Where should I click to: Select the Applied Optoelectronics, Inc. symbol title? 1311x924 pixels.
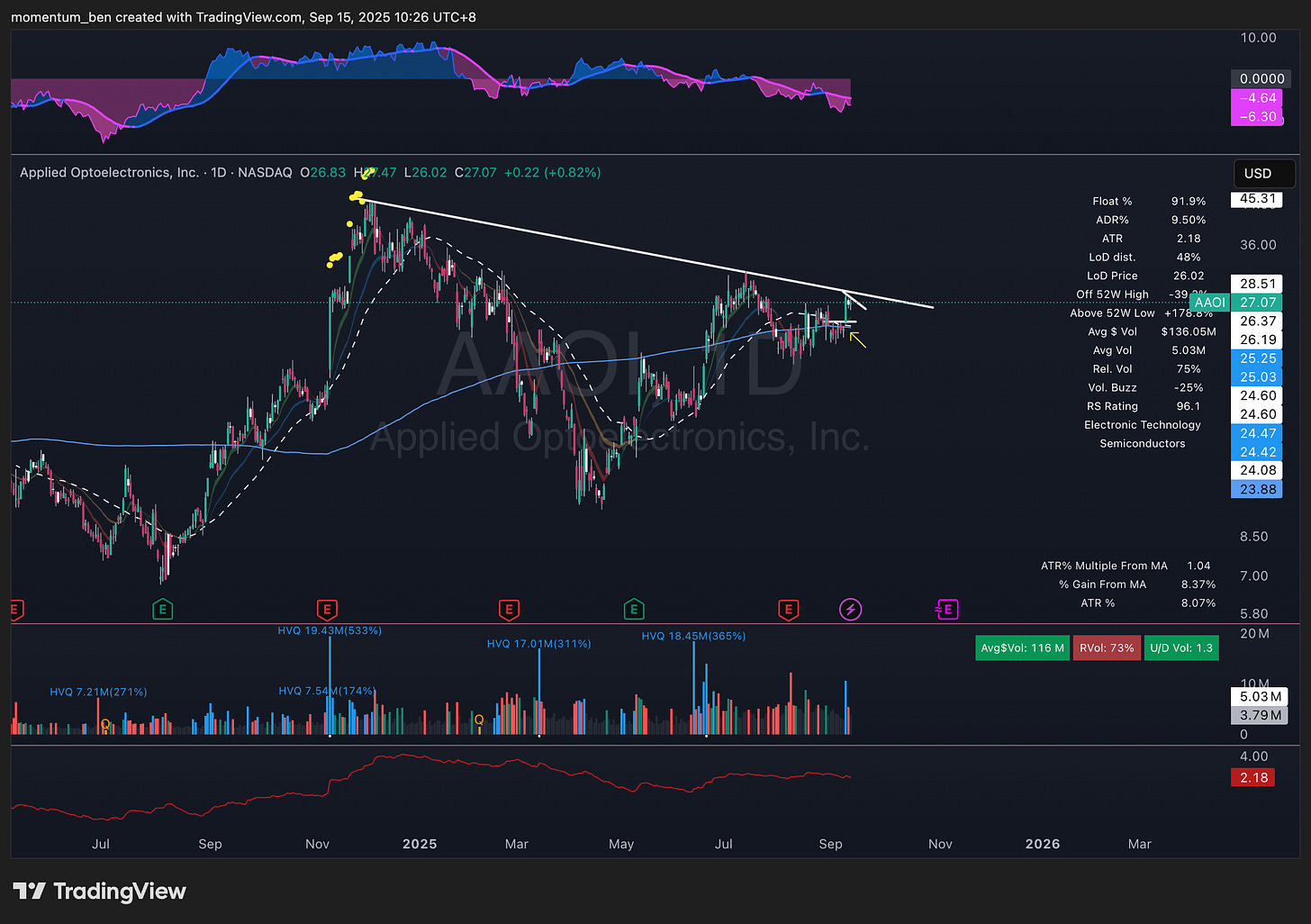point(109,172)
